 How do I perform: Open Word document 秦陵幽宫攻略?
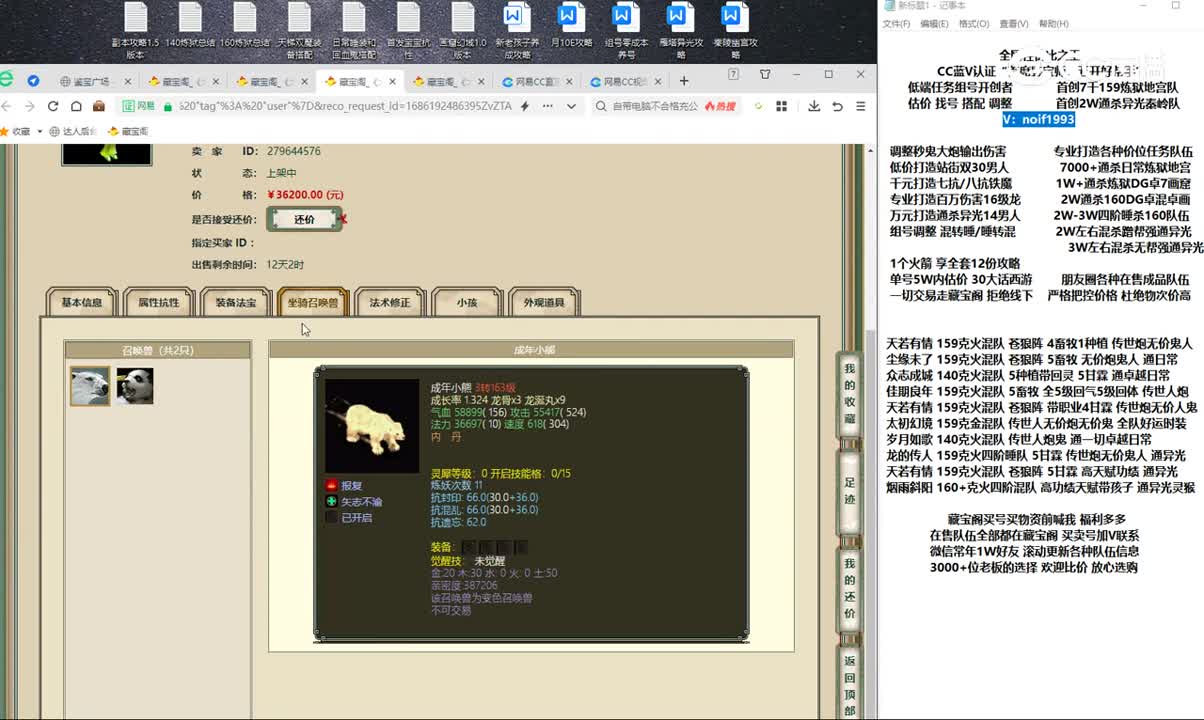point(735,29)
